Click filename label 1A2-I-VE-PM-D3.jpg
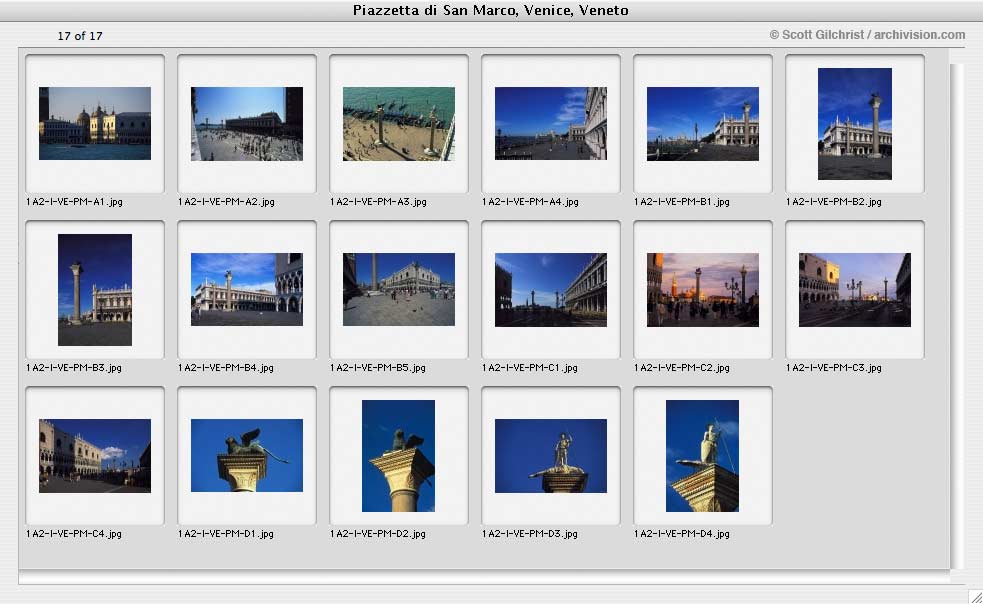This screenshot has height=604, width=983. point(530,534)
